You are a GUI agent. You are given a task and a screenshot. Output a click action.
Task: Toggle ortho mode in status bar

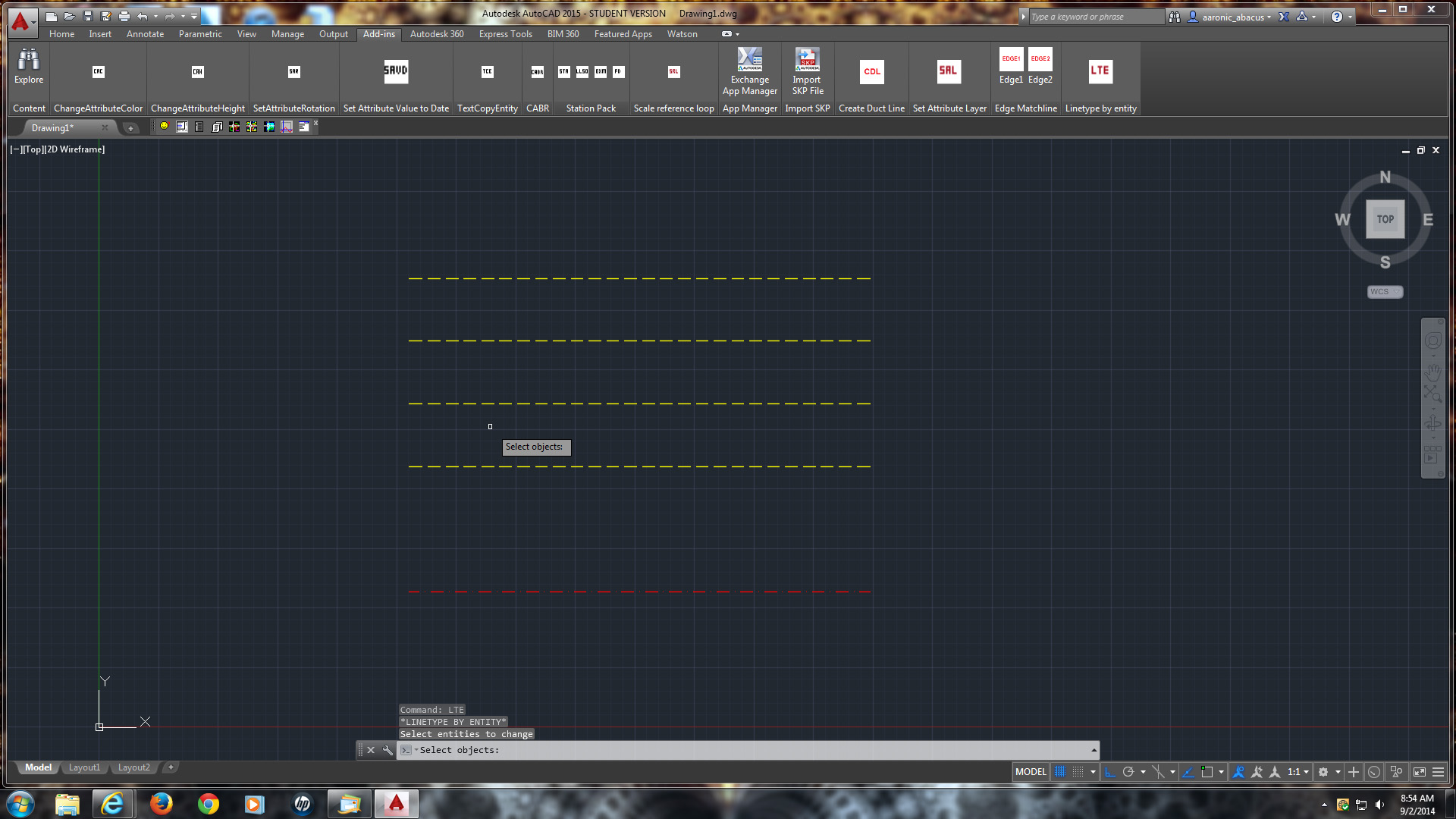coord(1109,772)
